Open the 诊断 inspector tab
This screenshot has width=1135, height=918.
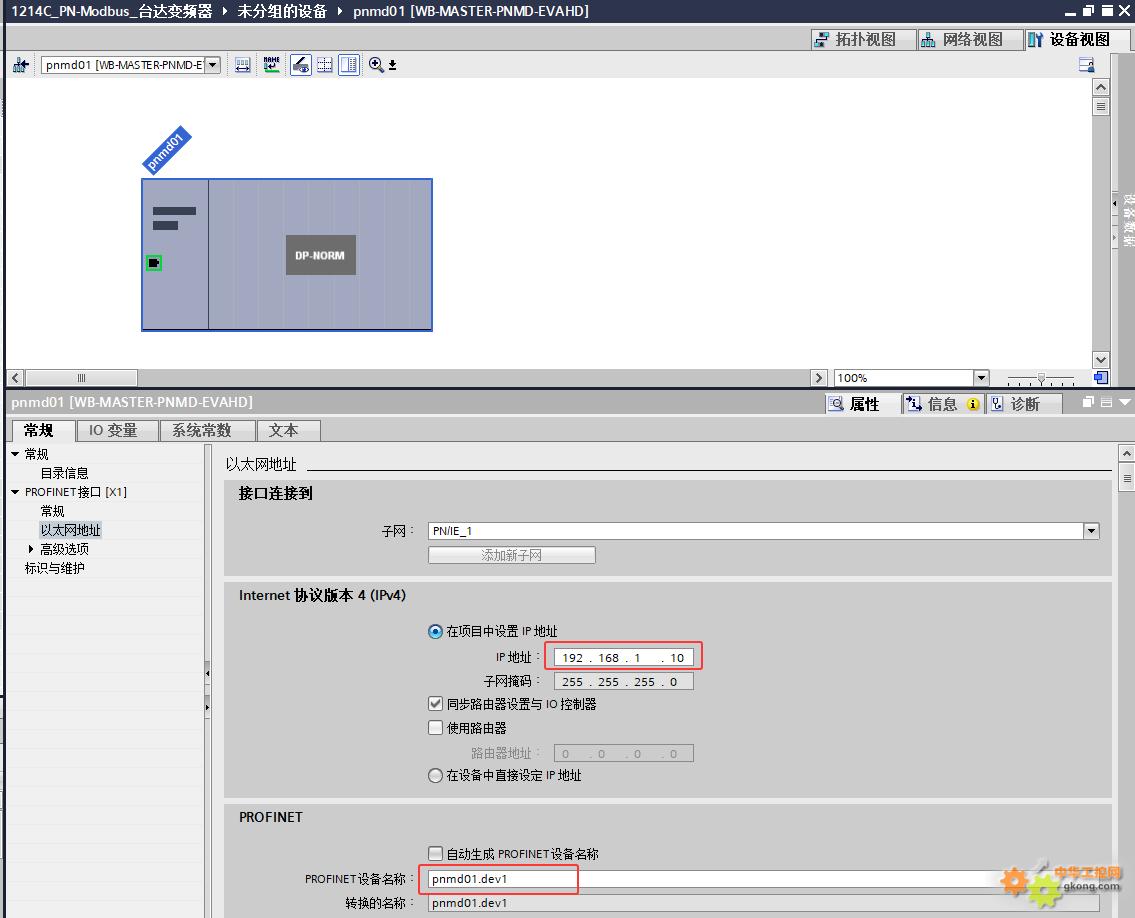tap(1014, 404)
